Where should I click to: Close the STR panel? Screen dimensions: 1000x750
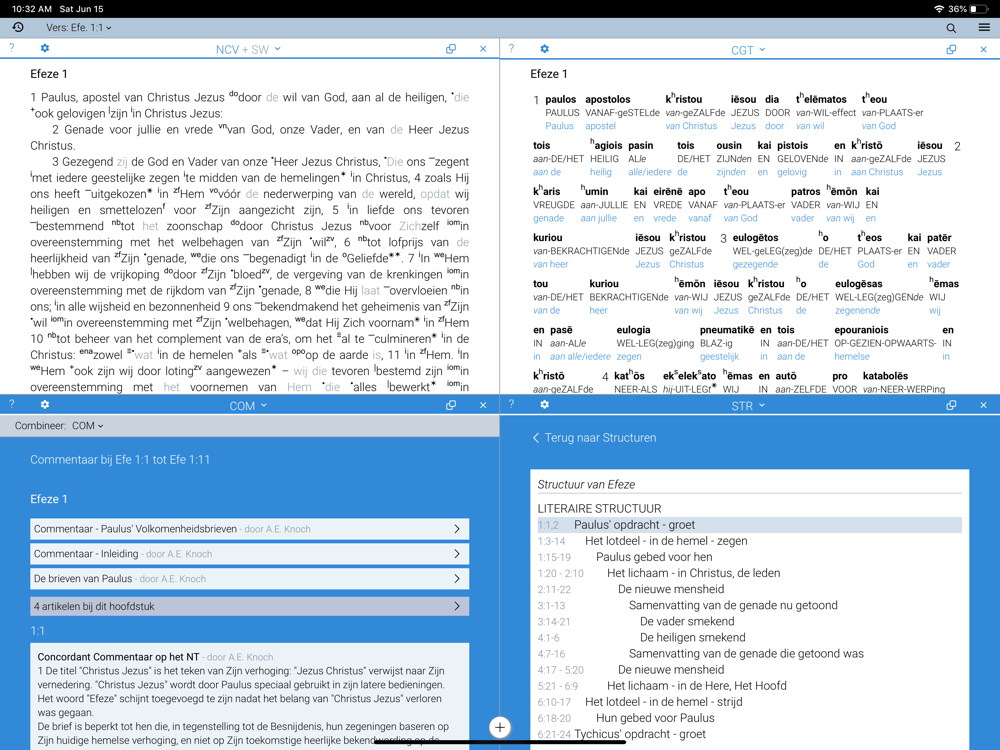tap(983, 405)
